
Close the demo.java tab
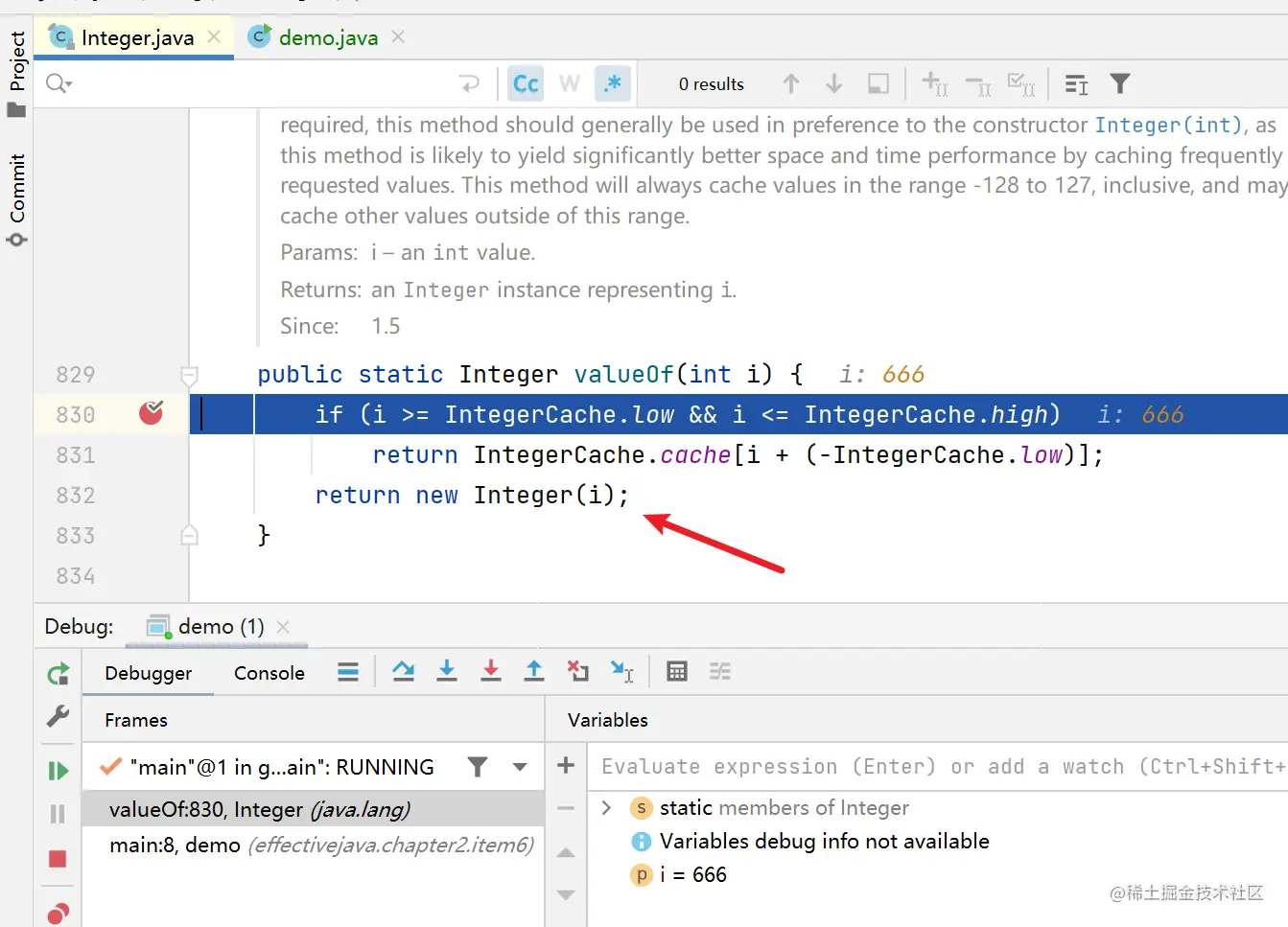click(x=398, y=36)
